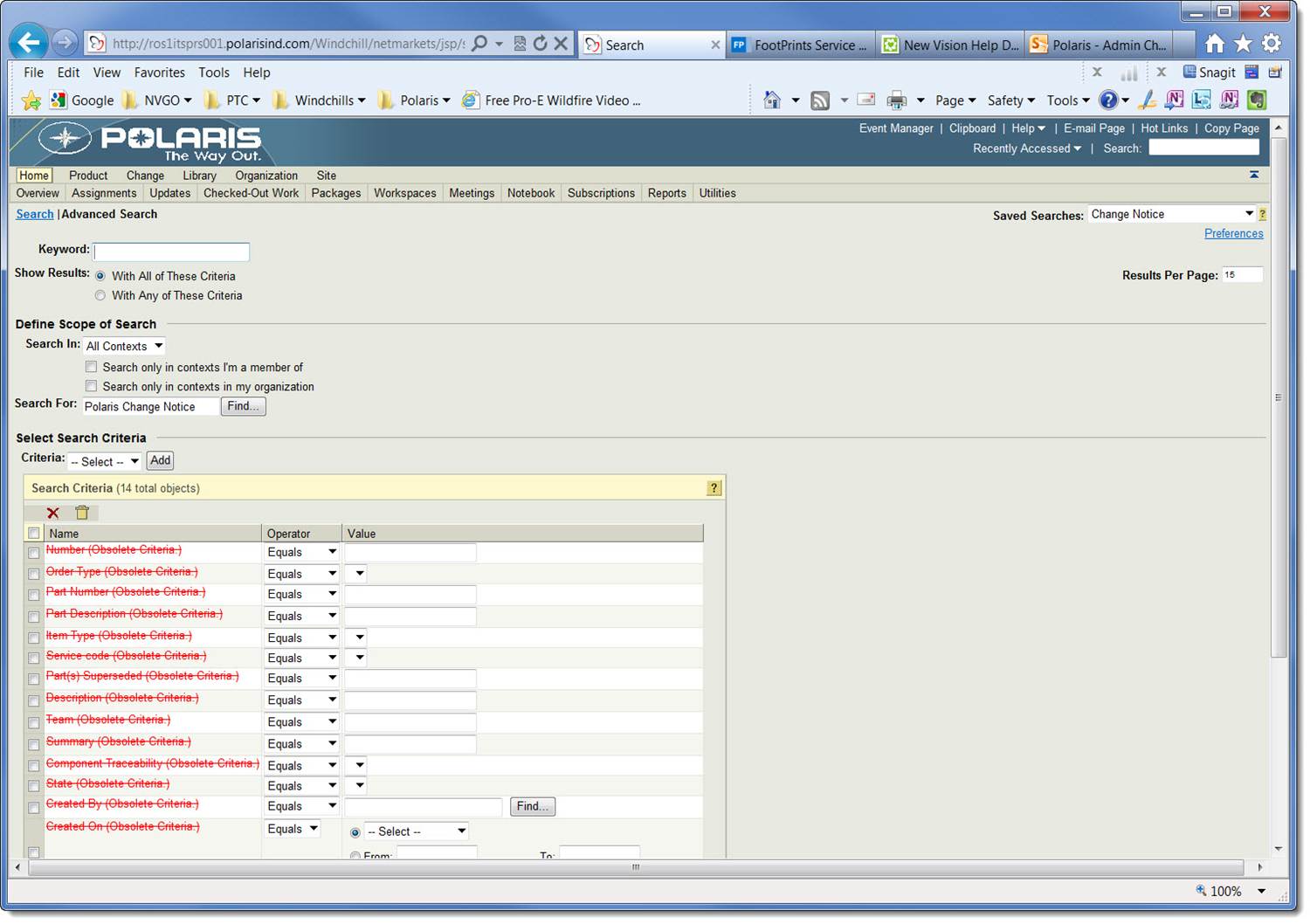Click the refresh page icon in address bar
Screen dimensions: 1310x924
[x=541, y=44]
